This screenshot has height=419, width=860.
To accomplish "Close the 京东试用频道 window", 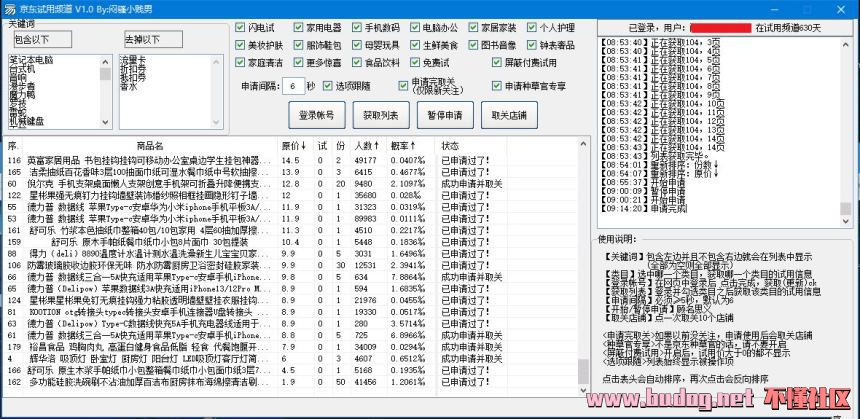I will pyautogui.click(x=840, y=9).
